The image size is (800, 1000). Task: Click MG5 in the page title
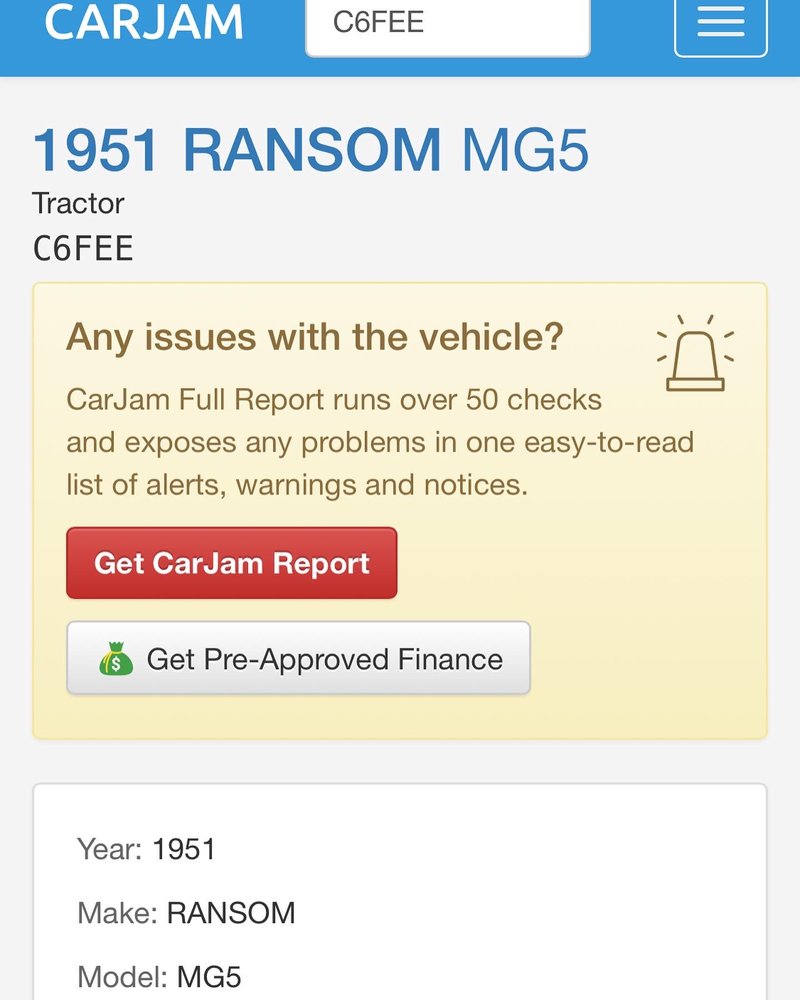pyautogui.click(x=524, y=151)
